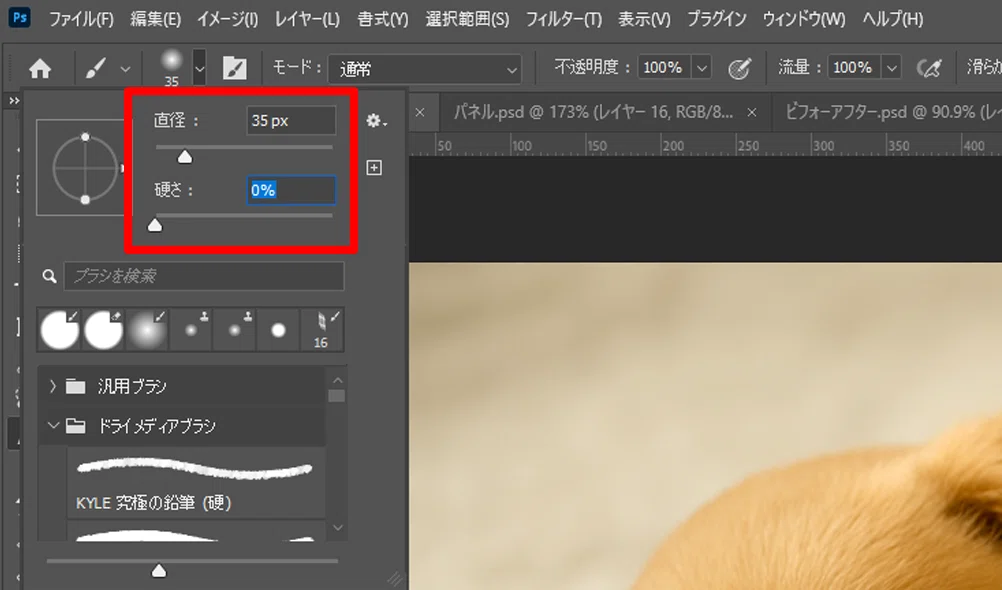Open the brush panel gear settings menu

coord(376,120)
